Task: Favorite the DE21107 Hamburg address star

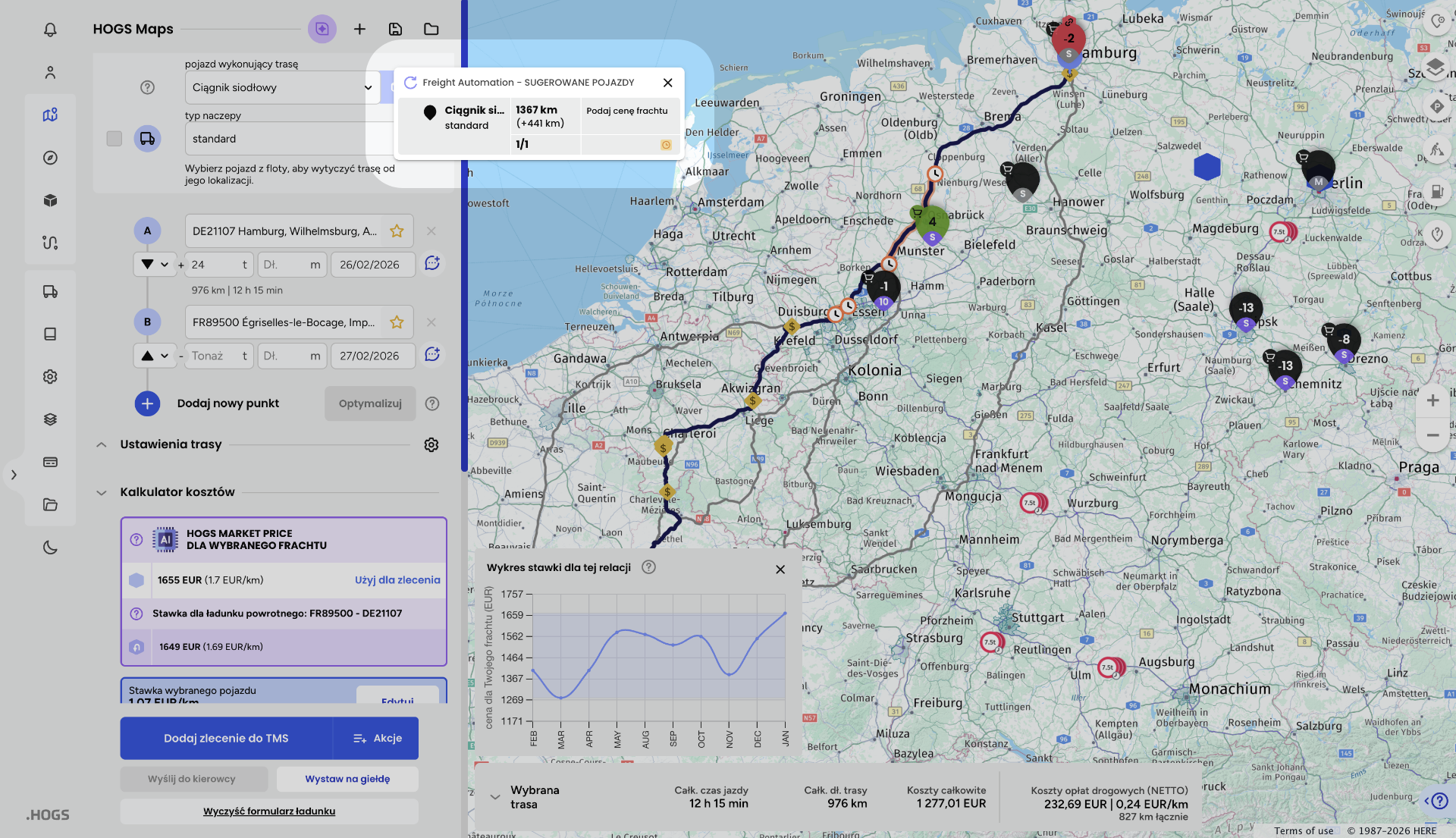Action: coord(397,231)
